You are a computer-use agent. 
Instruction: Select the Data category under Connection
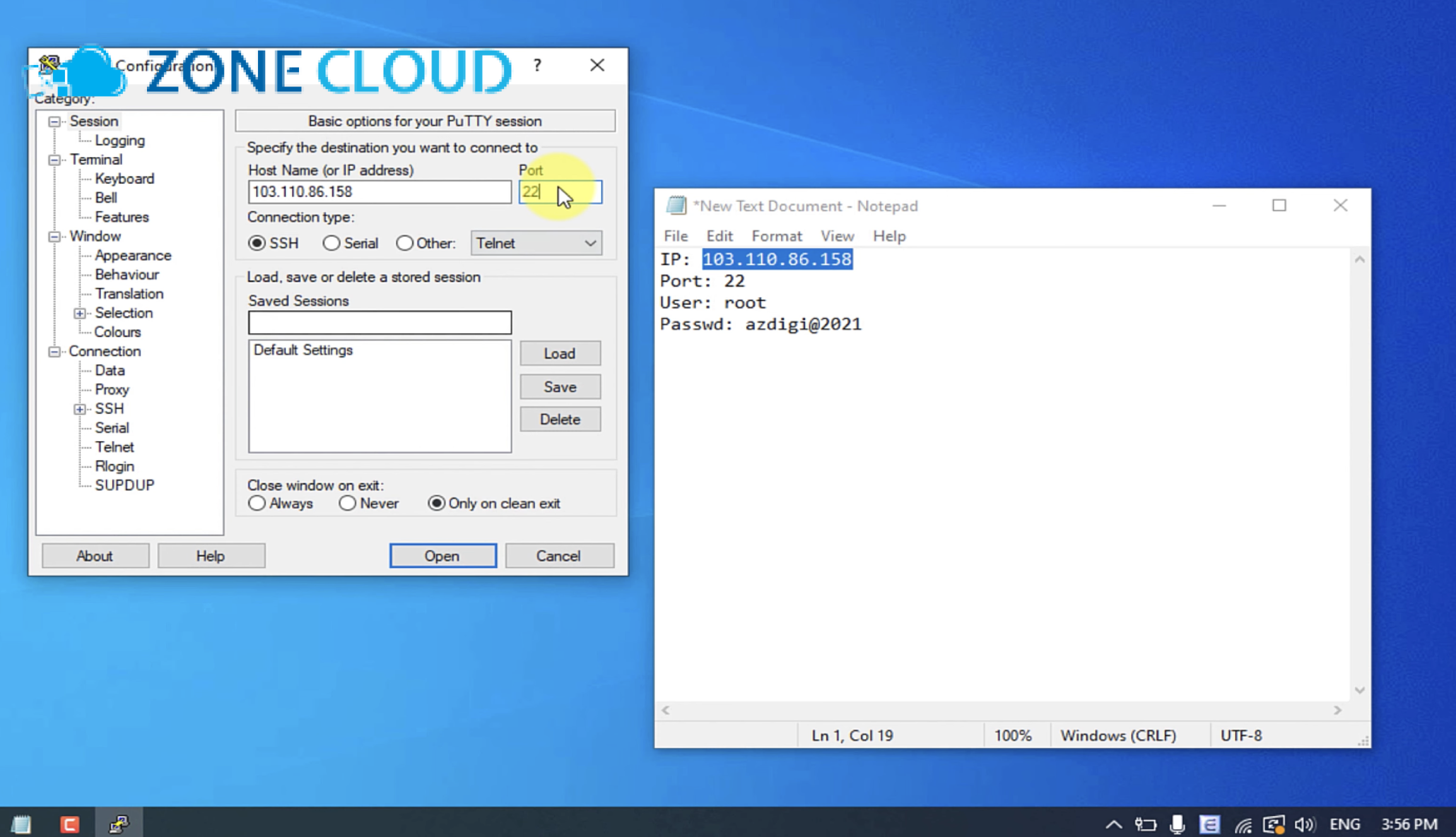[110, 371]
